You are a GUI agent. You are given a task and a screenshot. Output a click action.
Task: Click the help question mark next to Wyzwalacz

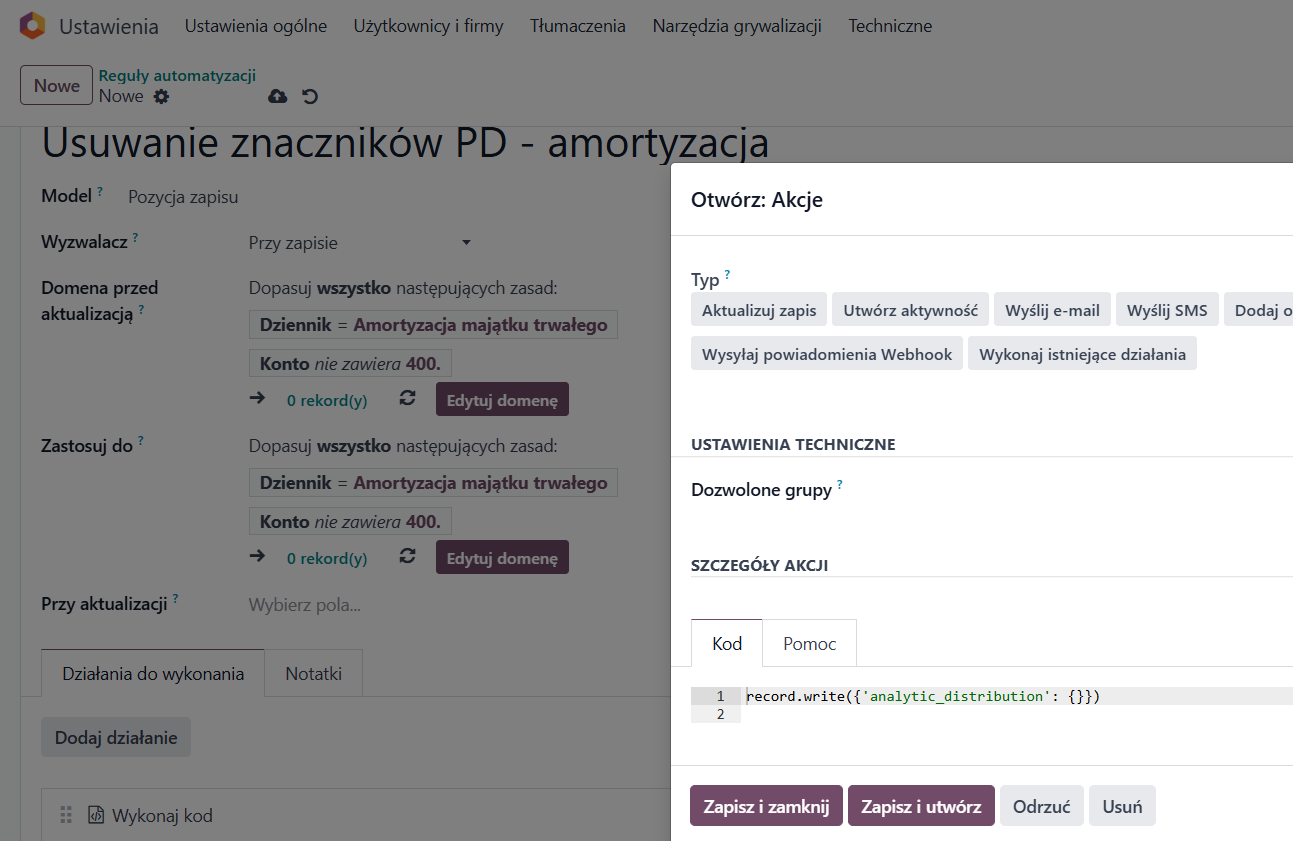(x=135, y=237)
